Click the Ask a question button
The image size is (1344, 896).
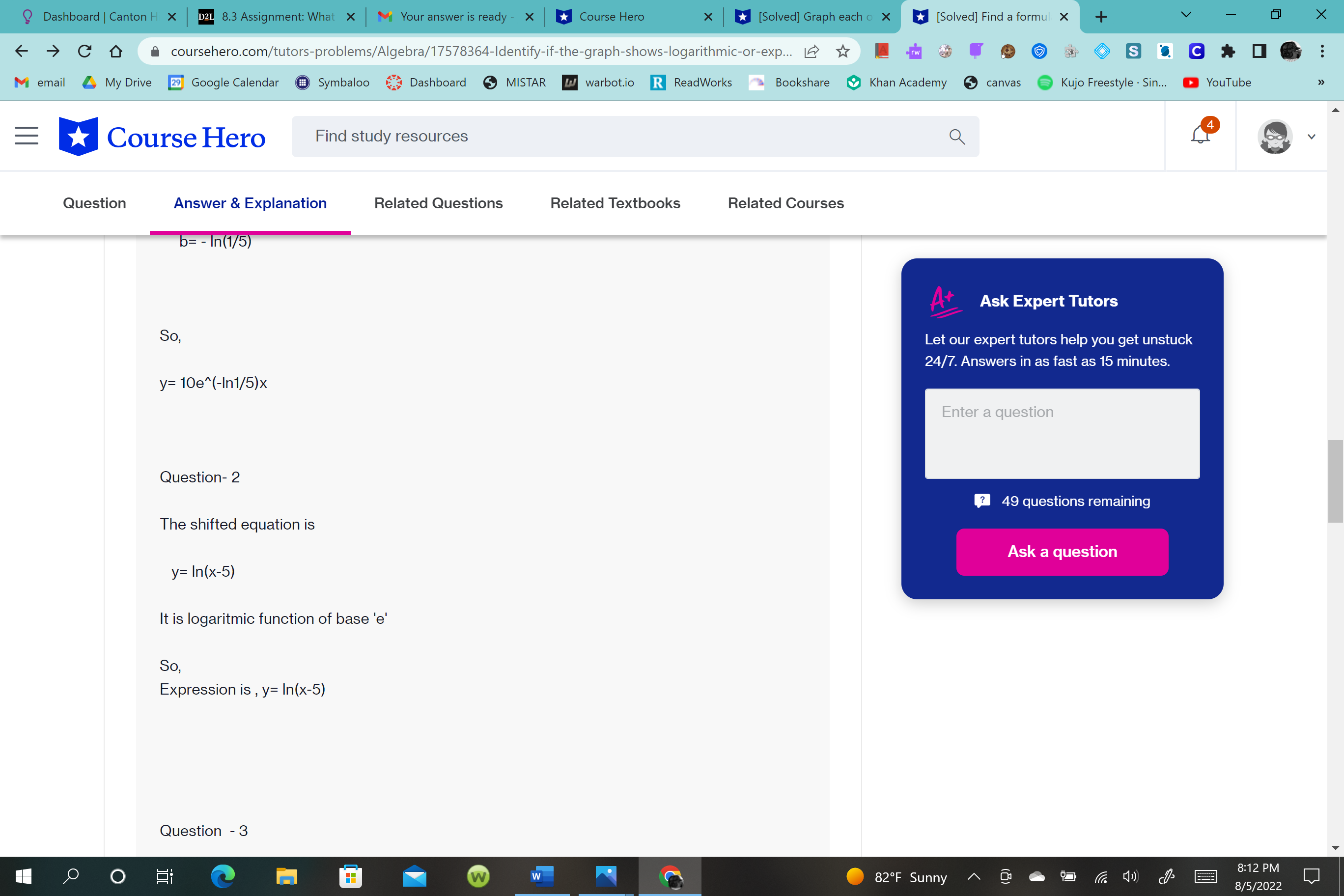(1062, 552)
